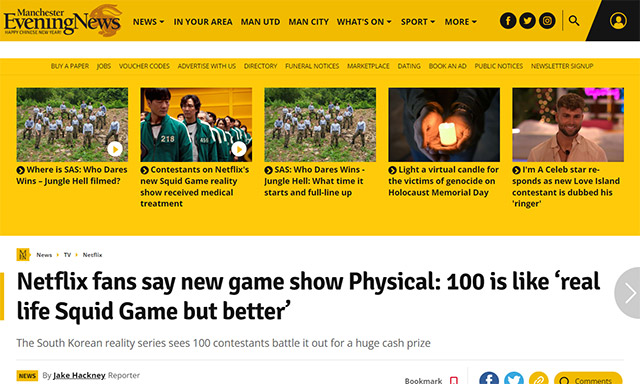Copy article link with chain icon
The image size is (640, 384).
[x=539, y=379]
